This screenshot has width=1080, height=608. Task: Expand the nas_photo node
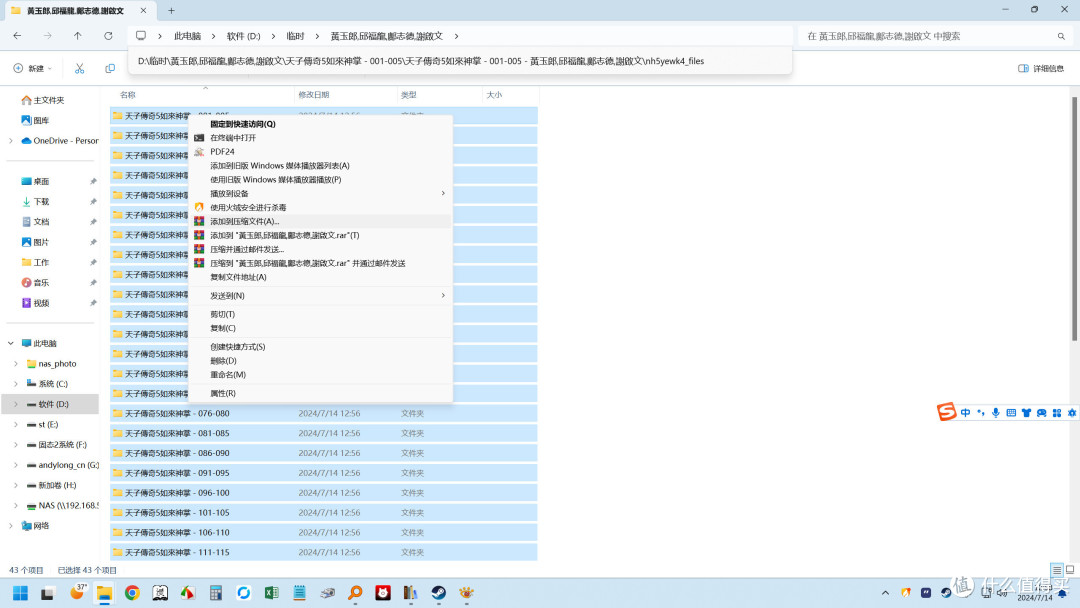tap(17, 364)
